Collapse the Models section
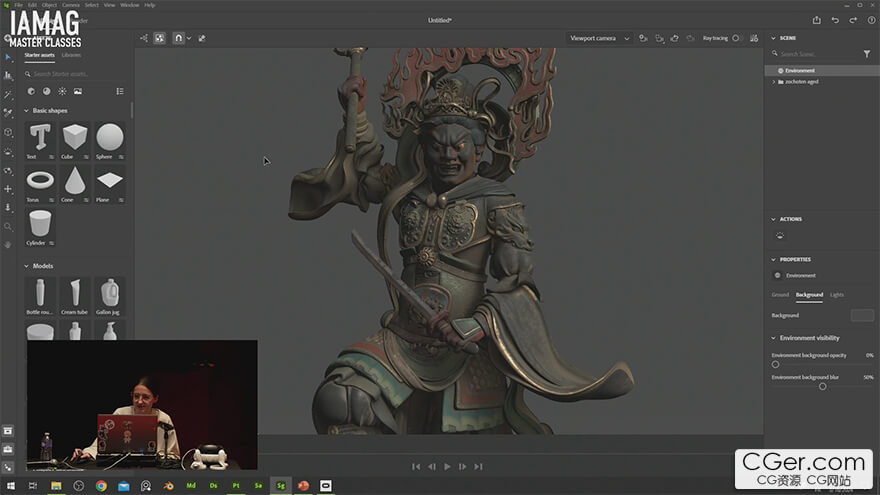880x495 pixels. click(26, 266)
